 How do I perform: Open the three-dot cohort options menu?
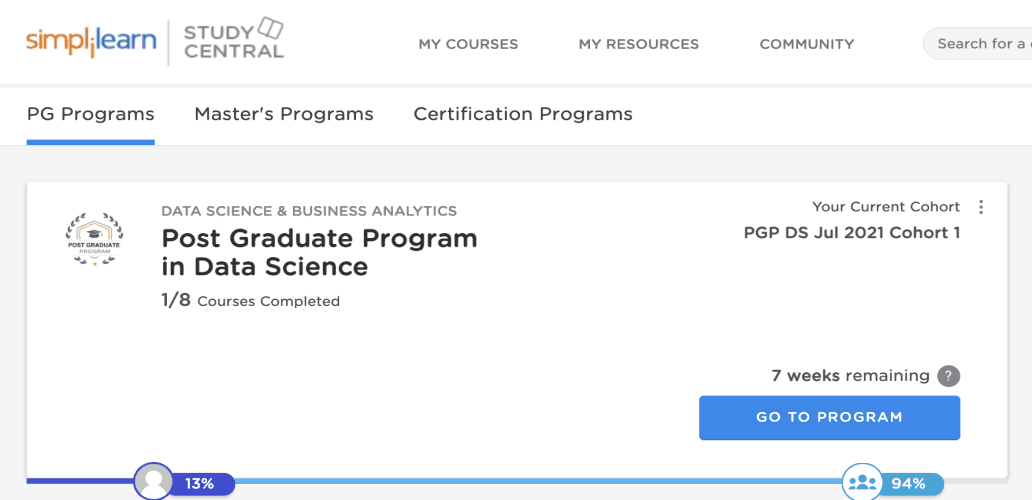click(981, 207)
